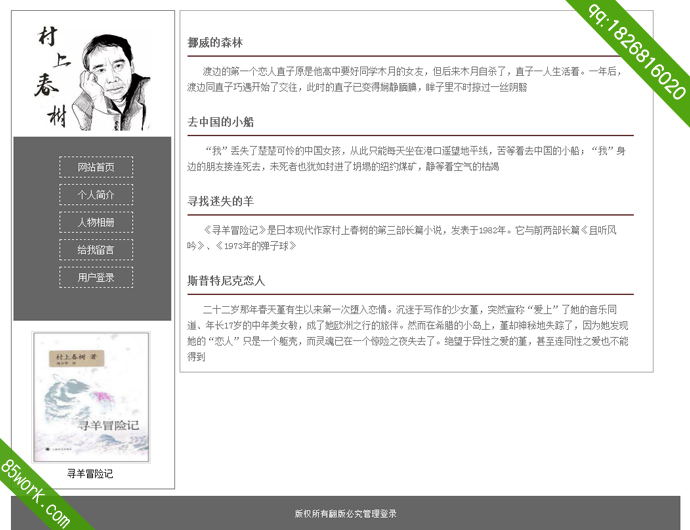Click the paragraph beginning 二十二岁那年春天
690x530 pixels.
[407, 333]
